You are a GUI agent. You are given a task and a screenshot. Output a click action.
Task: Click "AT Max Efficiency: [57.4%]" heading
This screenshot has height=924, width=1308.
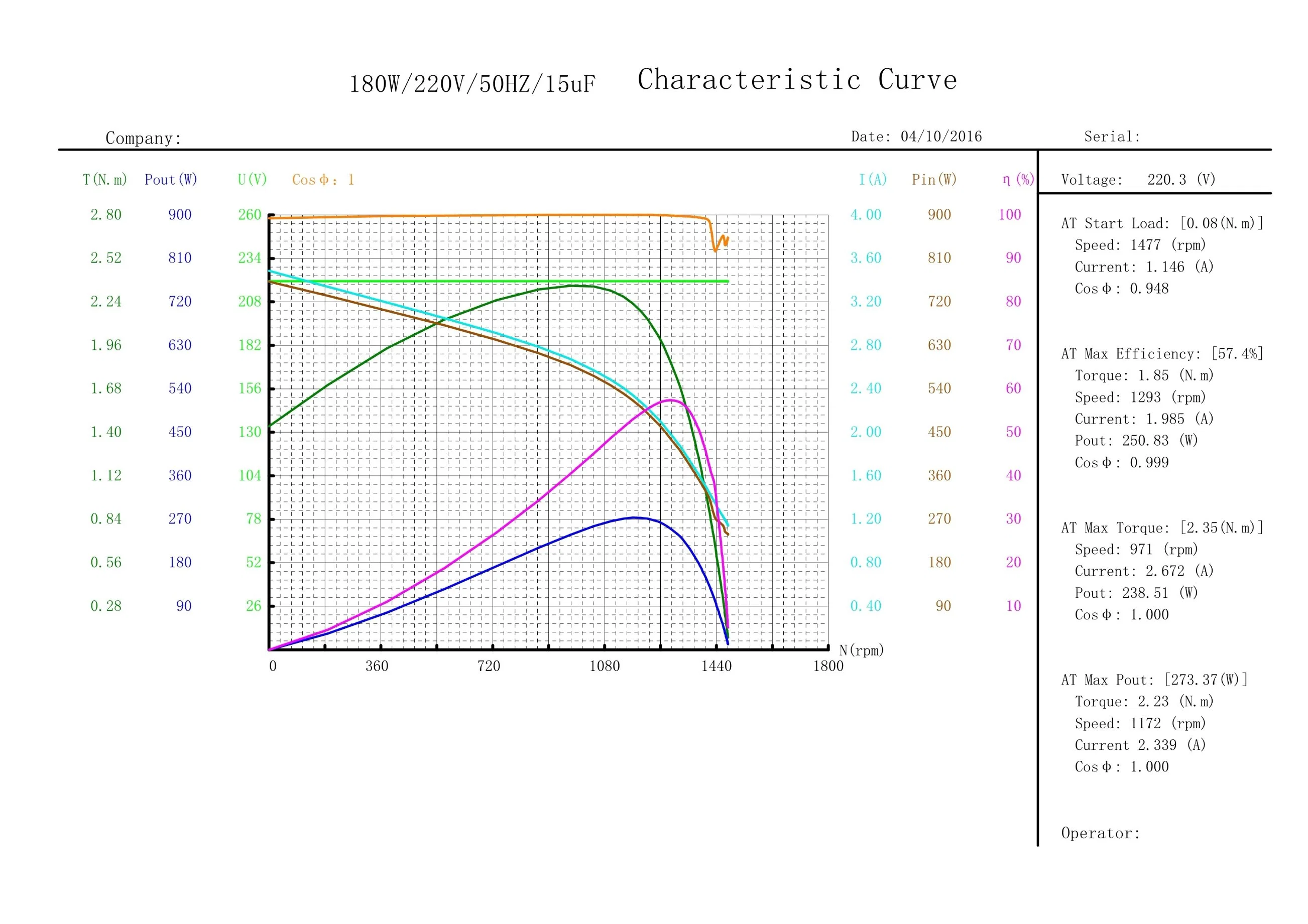coord(1162,354)
